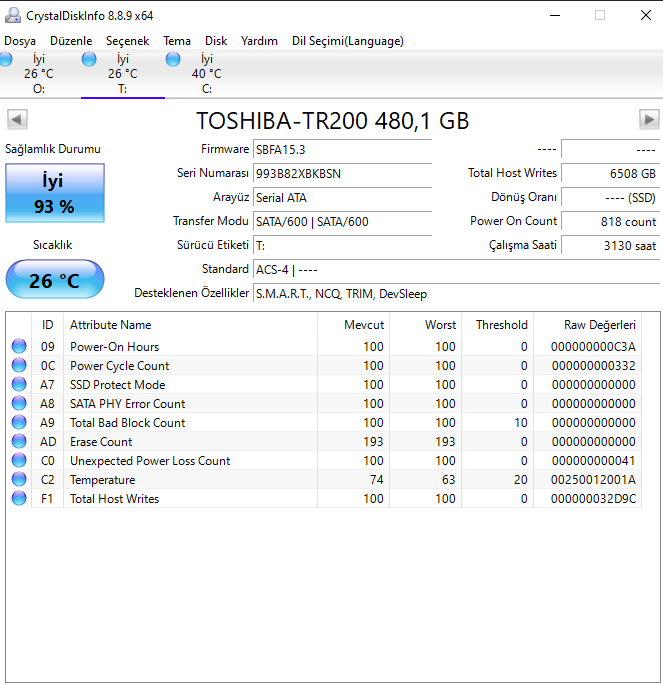Select the Total Bad Block Count attribute name
This screenshot has width=663, height=684.
pyautogui.click(x=127, y=423)
